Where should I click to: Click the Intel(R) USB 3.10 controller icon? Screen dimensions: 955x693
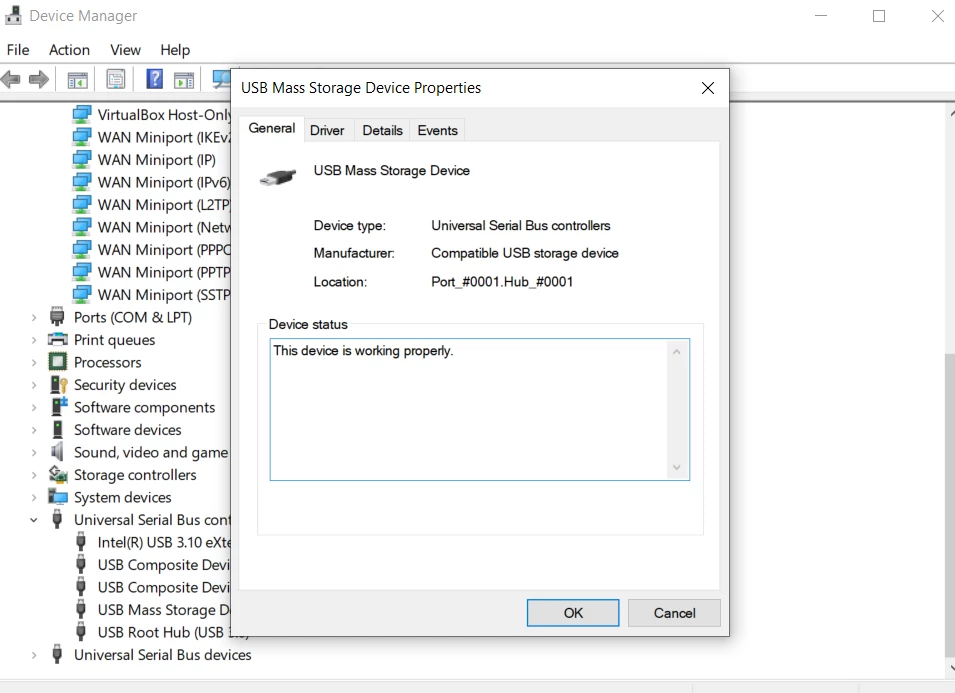(80, 542)
